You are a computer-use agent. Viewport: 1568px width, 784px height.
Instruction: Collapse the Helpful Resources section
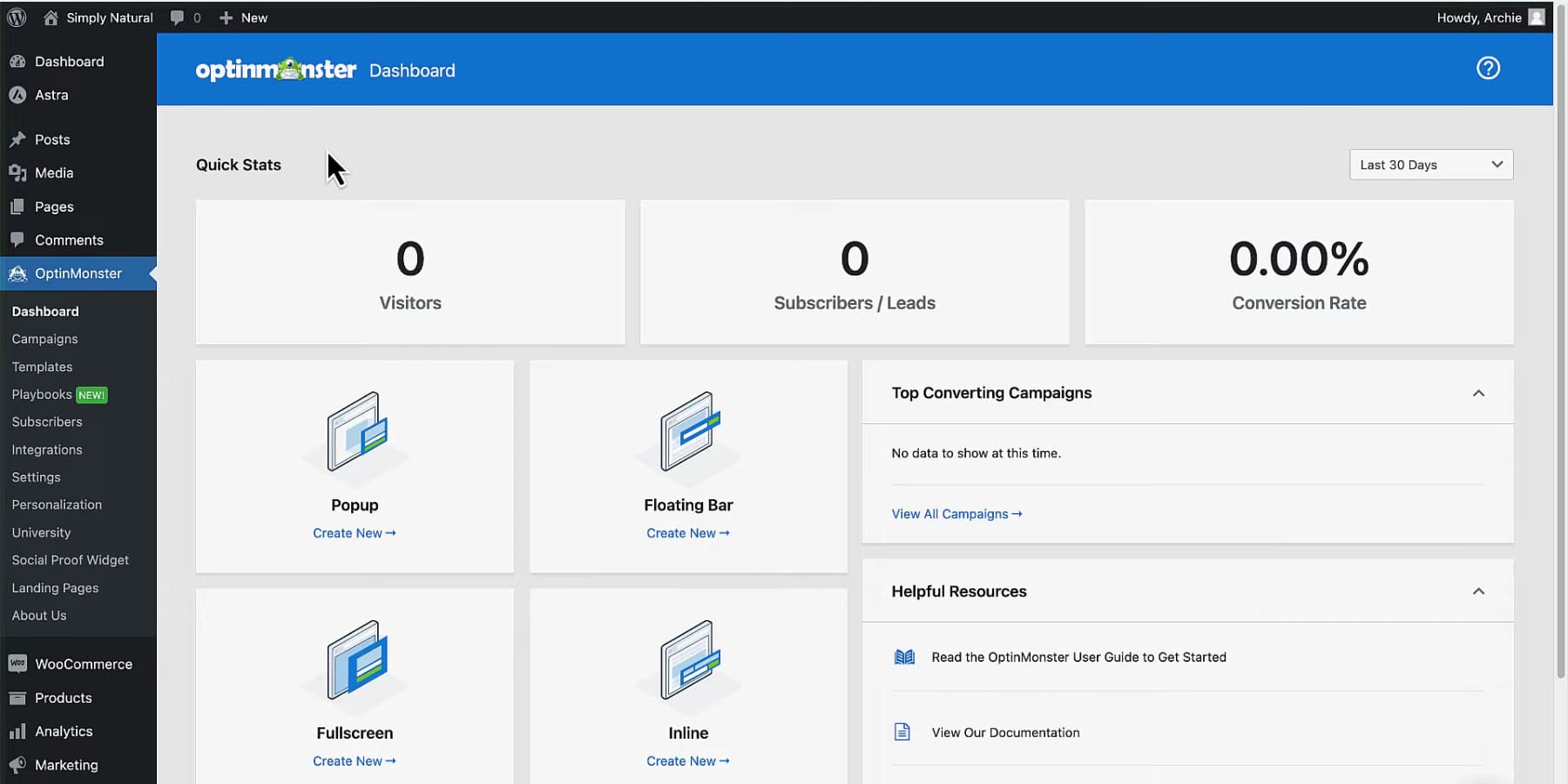(x=1478, y=591)
